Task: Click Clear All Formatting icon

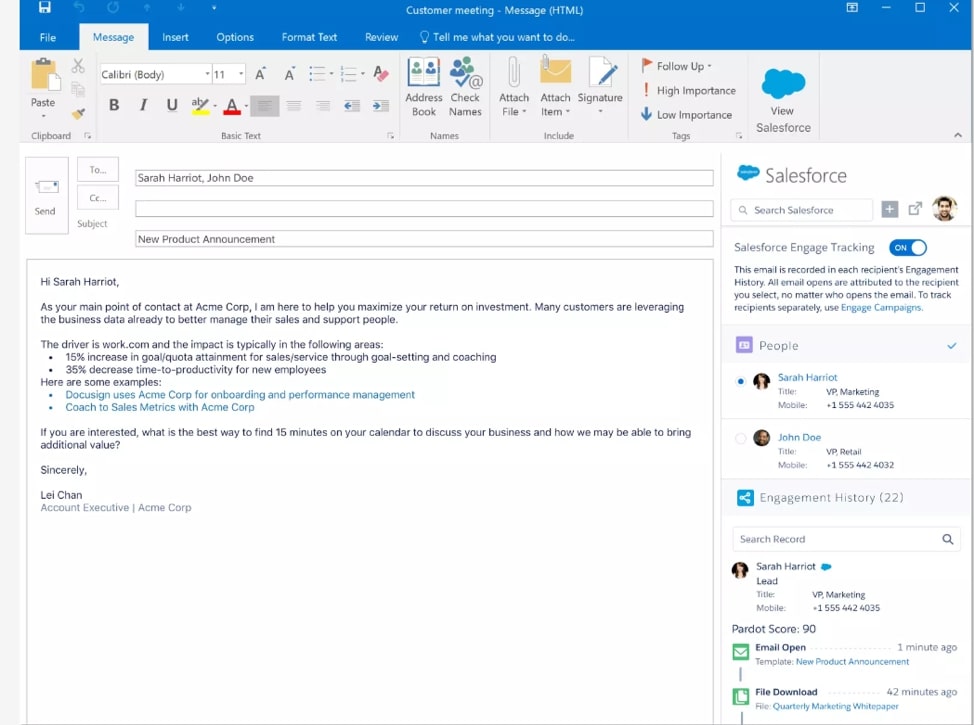Action: (381, 74)
